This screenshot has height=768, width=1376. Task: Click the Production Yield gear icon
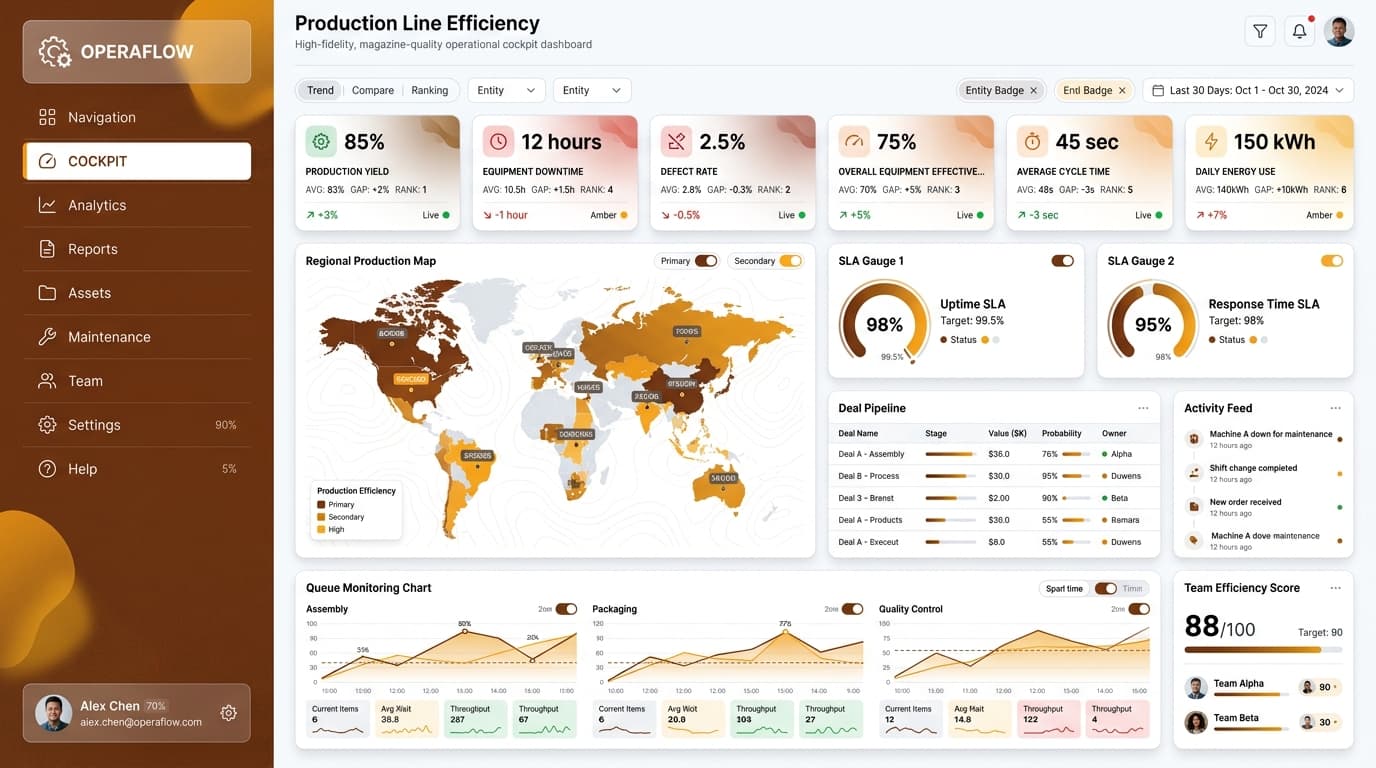click(x=321, y=142)
